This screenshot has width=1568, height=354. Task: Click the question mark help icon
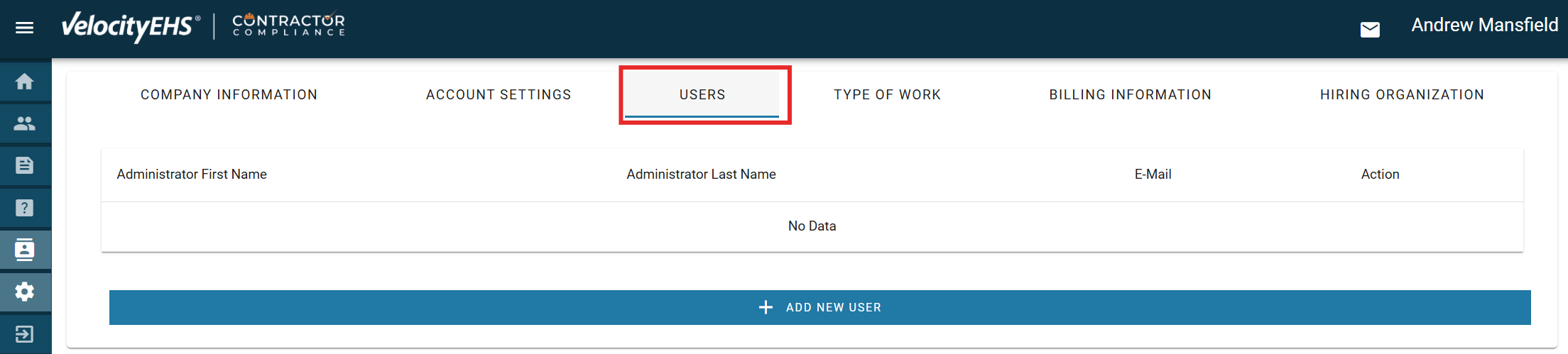(x=25, y=208)
